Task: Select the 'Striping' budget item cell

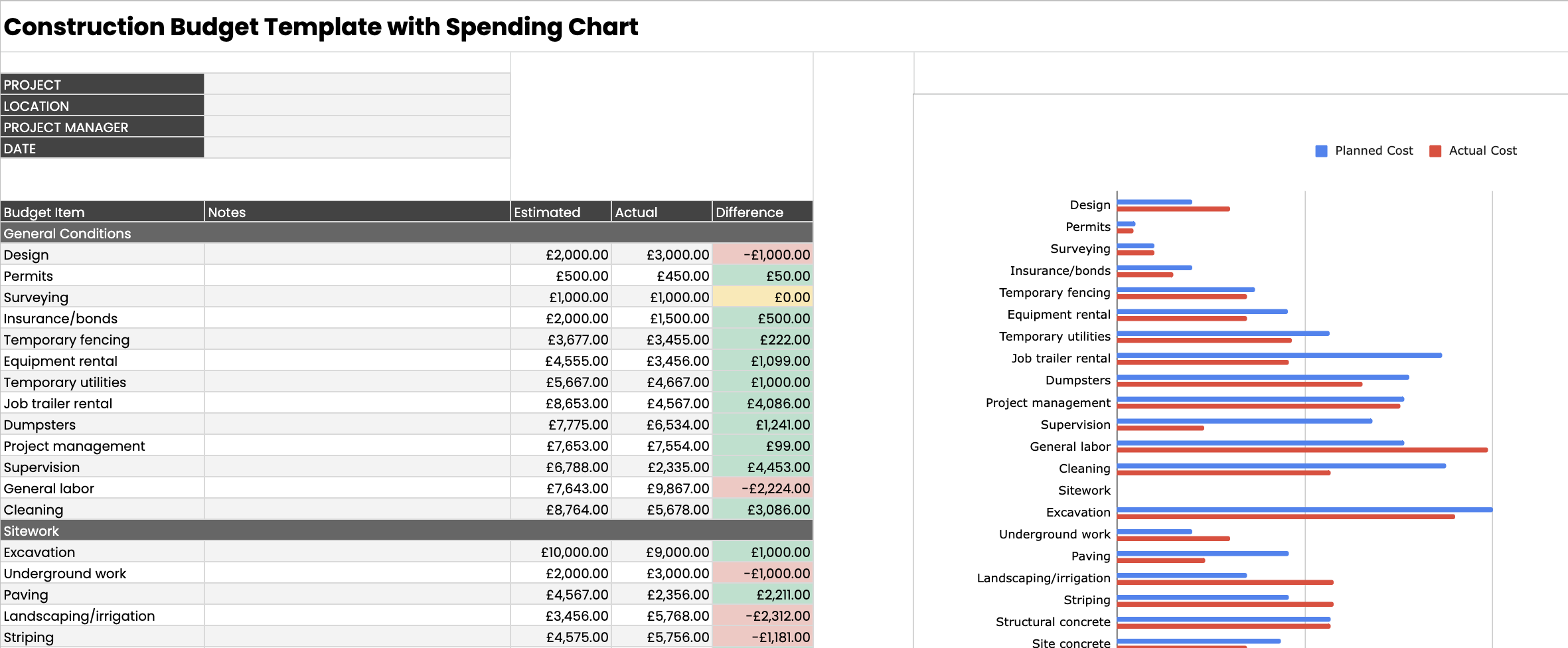Action: (x=102, y=637)
